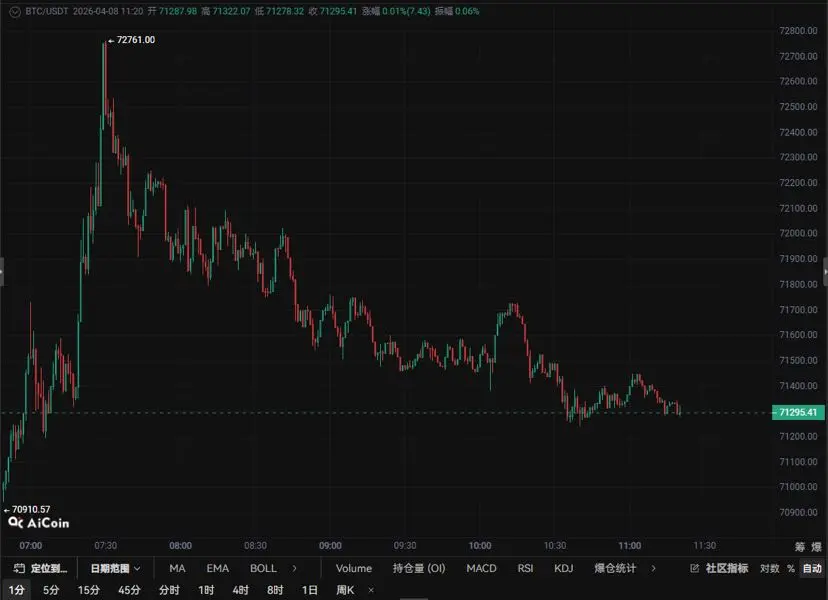The height and width of the screenshot is (600, 828).
Task: Select the 1日 daily timeframe tab
Action: [309, 590]
